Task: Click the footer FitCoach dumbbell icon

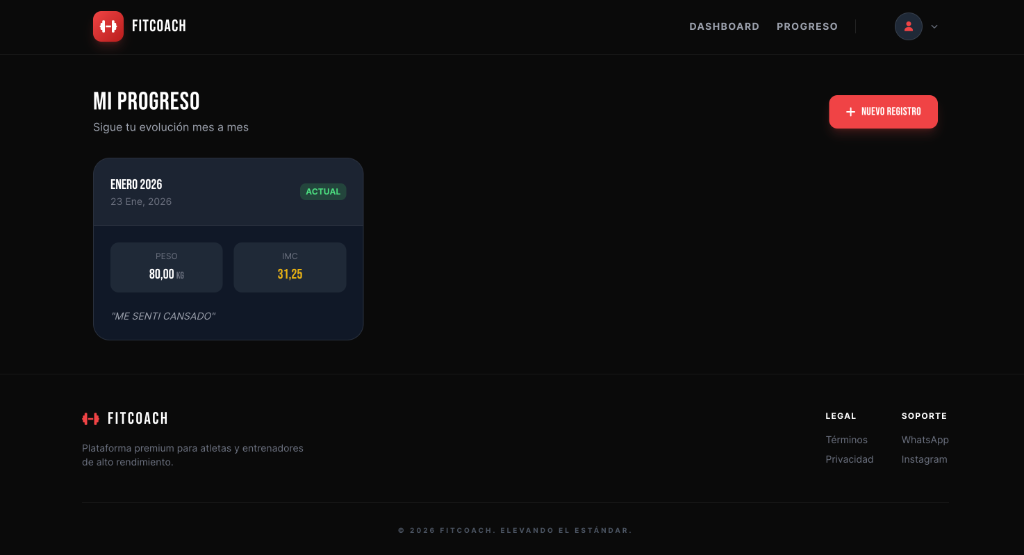Action: (91, 419)
